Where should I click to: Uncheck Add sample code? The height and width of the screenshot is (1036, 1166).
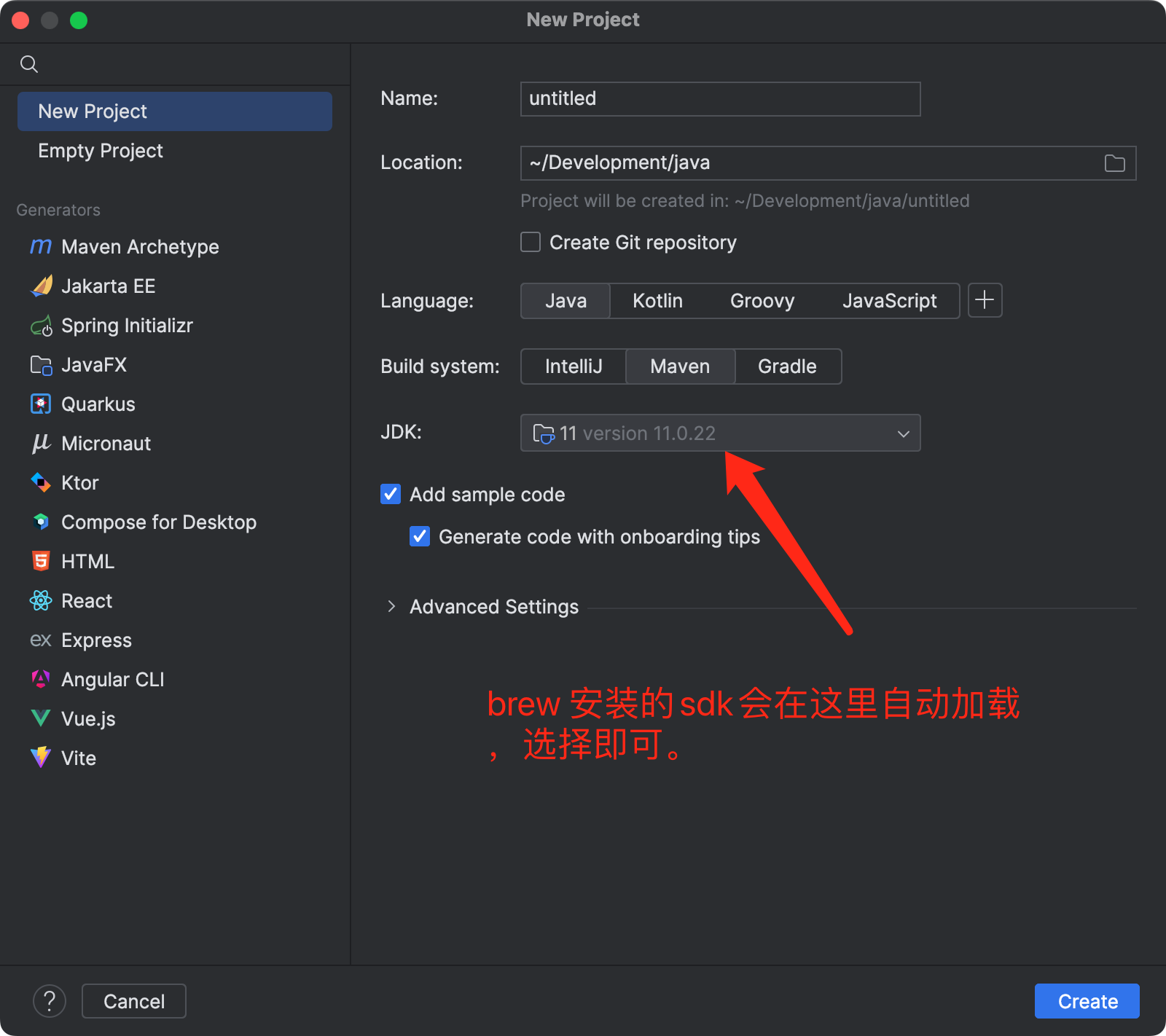pos(391,494)
